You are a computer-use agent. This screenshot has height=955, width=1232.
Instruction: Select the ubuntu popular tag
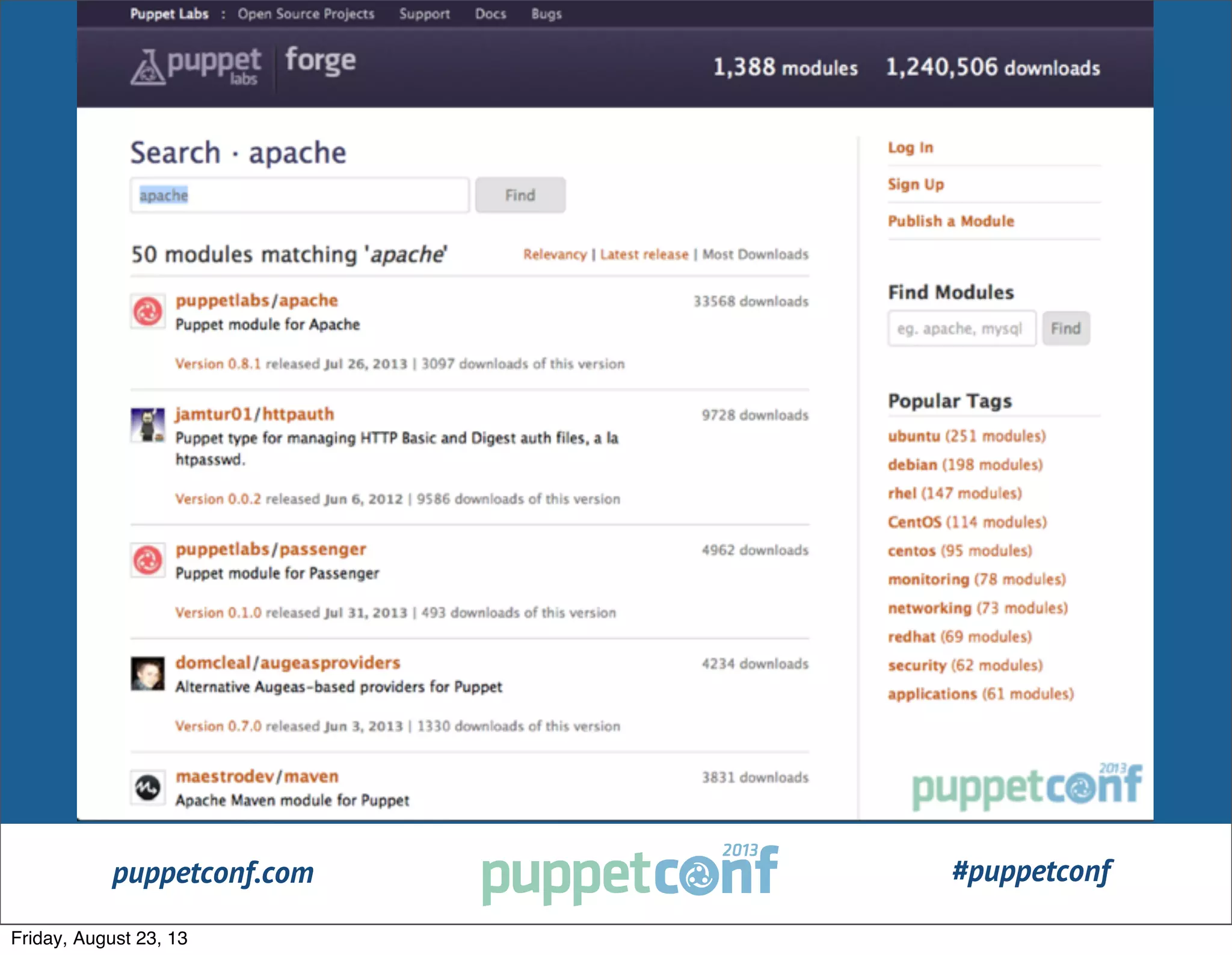(967, 436)
